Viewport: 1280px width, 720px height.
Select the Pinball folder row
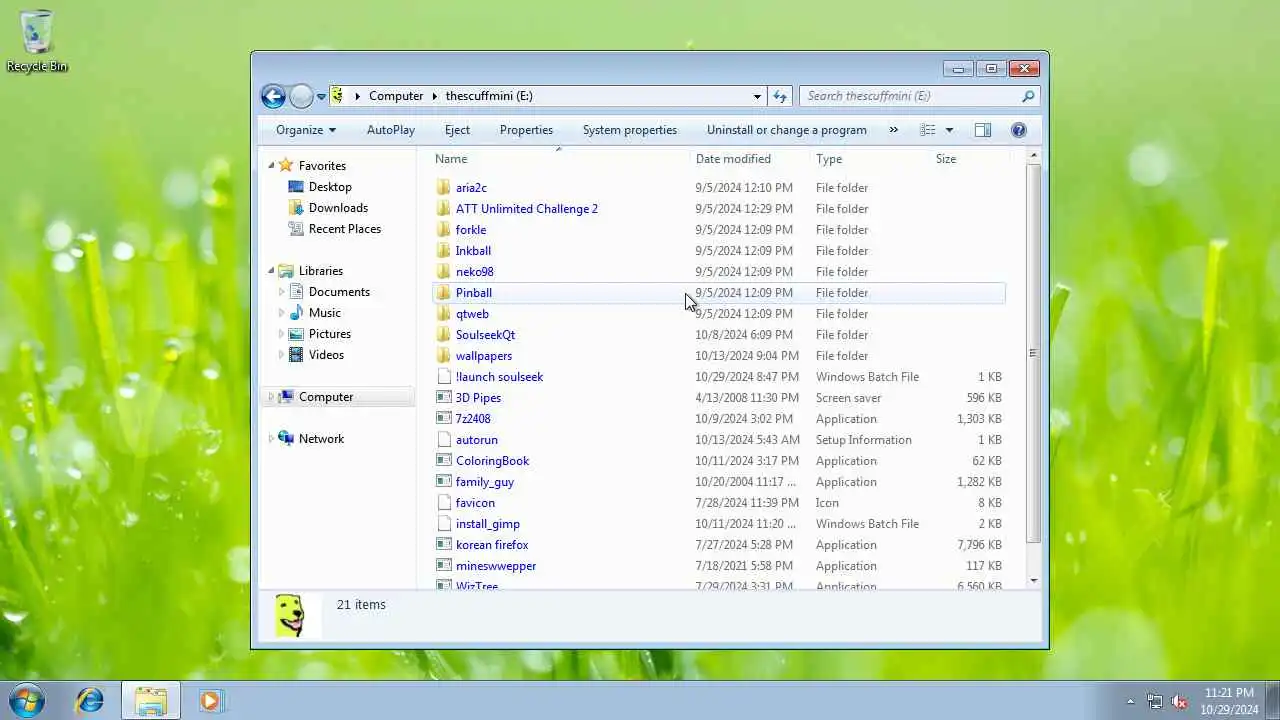click(719, 293)
